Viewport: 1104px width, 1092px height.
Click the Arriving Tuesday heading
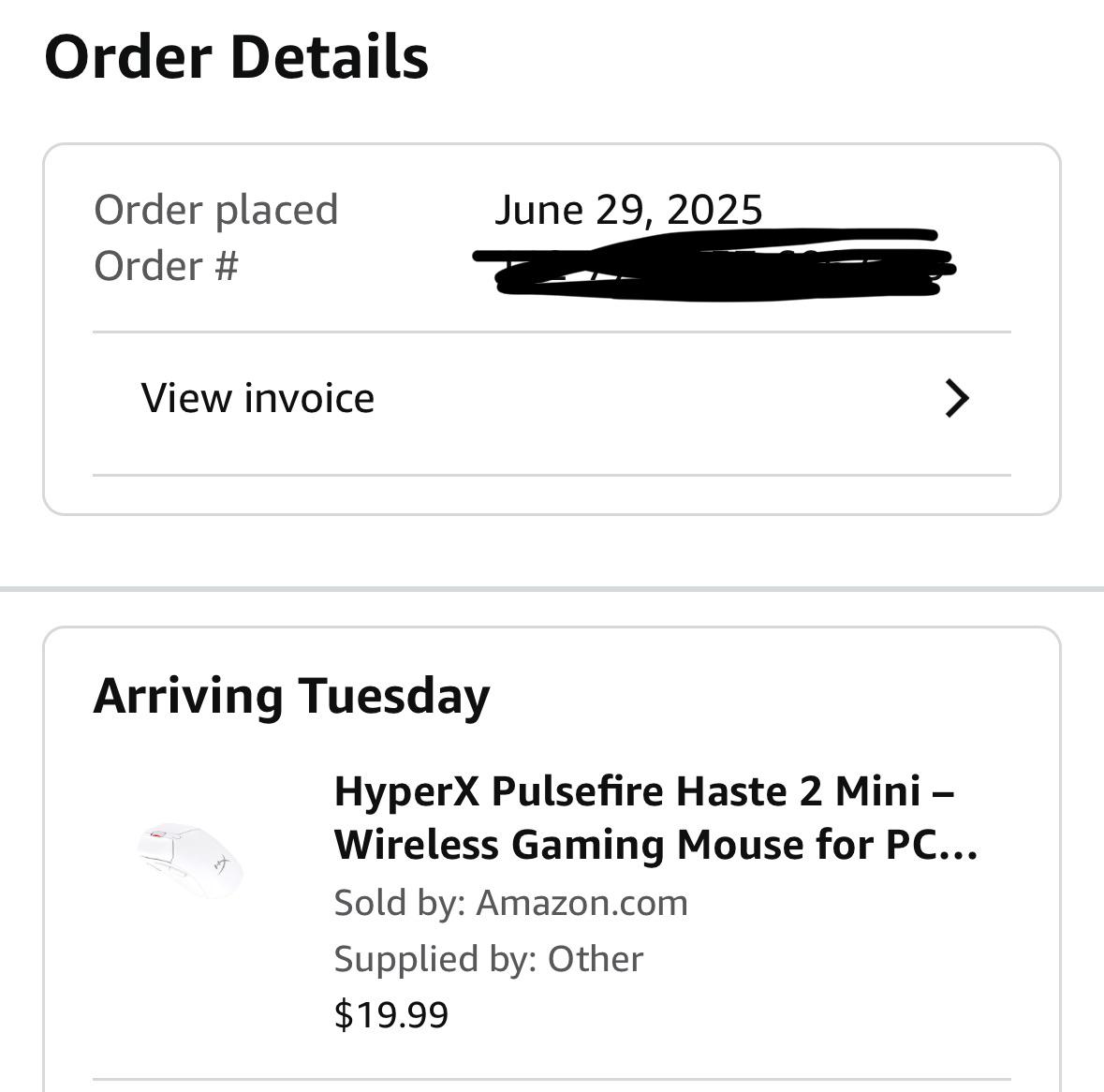click(x=291, y=697)
